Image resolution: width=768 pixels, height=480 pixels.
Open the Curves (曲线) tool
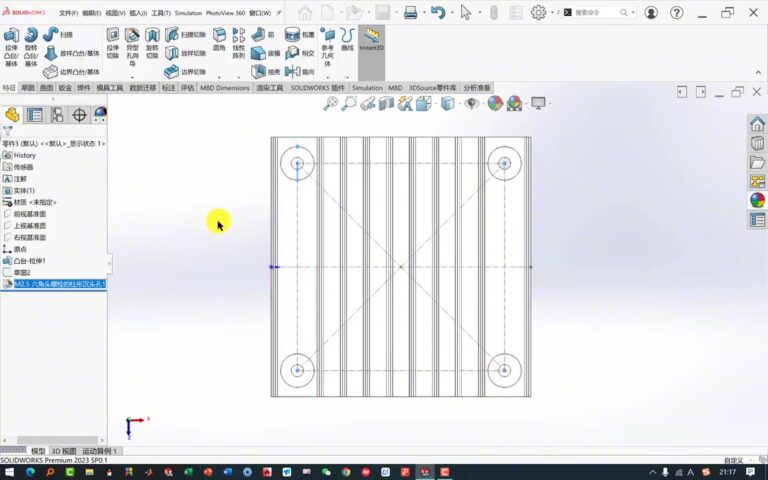pos(347,39)
